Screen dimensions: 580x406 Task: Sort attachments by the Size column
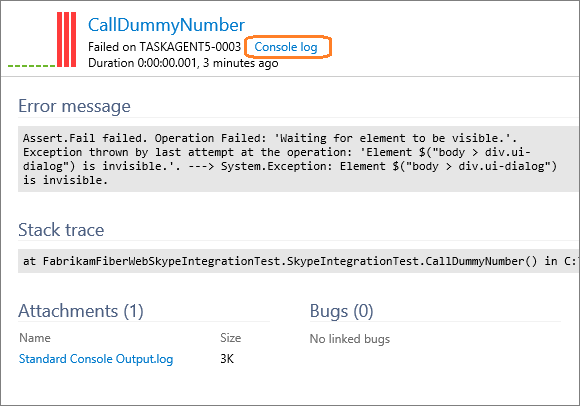(x=230, y=338)
